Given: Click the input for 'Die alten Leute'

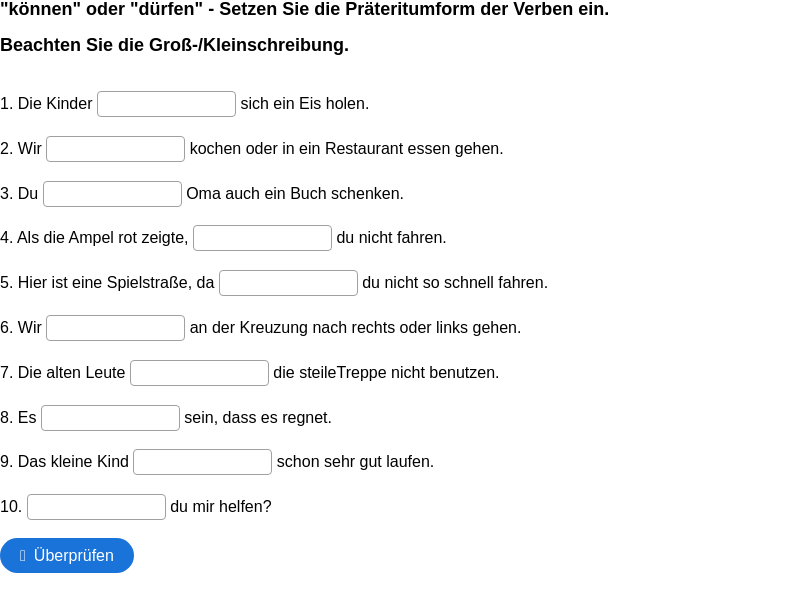Looking at the screenshot, I should pos(199,372).
